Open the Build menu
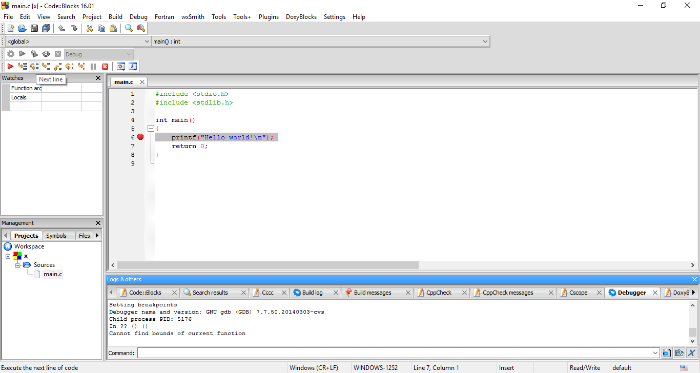Viewport: 700px width, 373px height. tap(115, 17)
